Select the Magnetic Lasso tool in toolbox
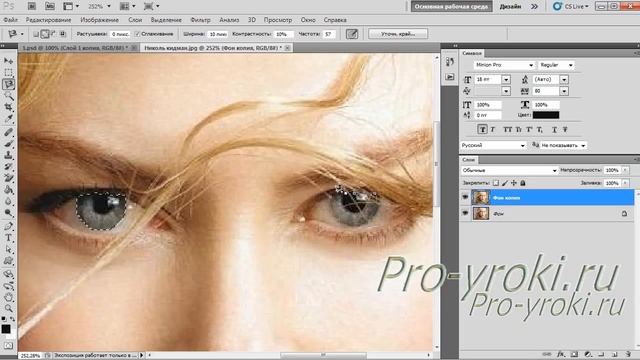The height and width of the screenshot is (360, 640). point(8,84)
